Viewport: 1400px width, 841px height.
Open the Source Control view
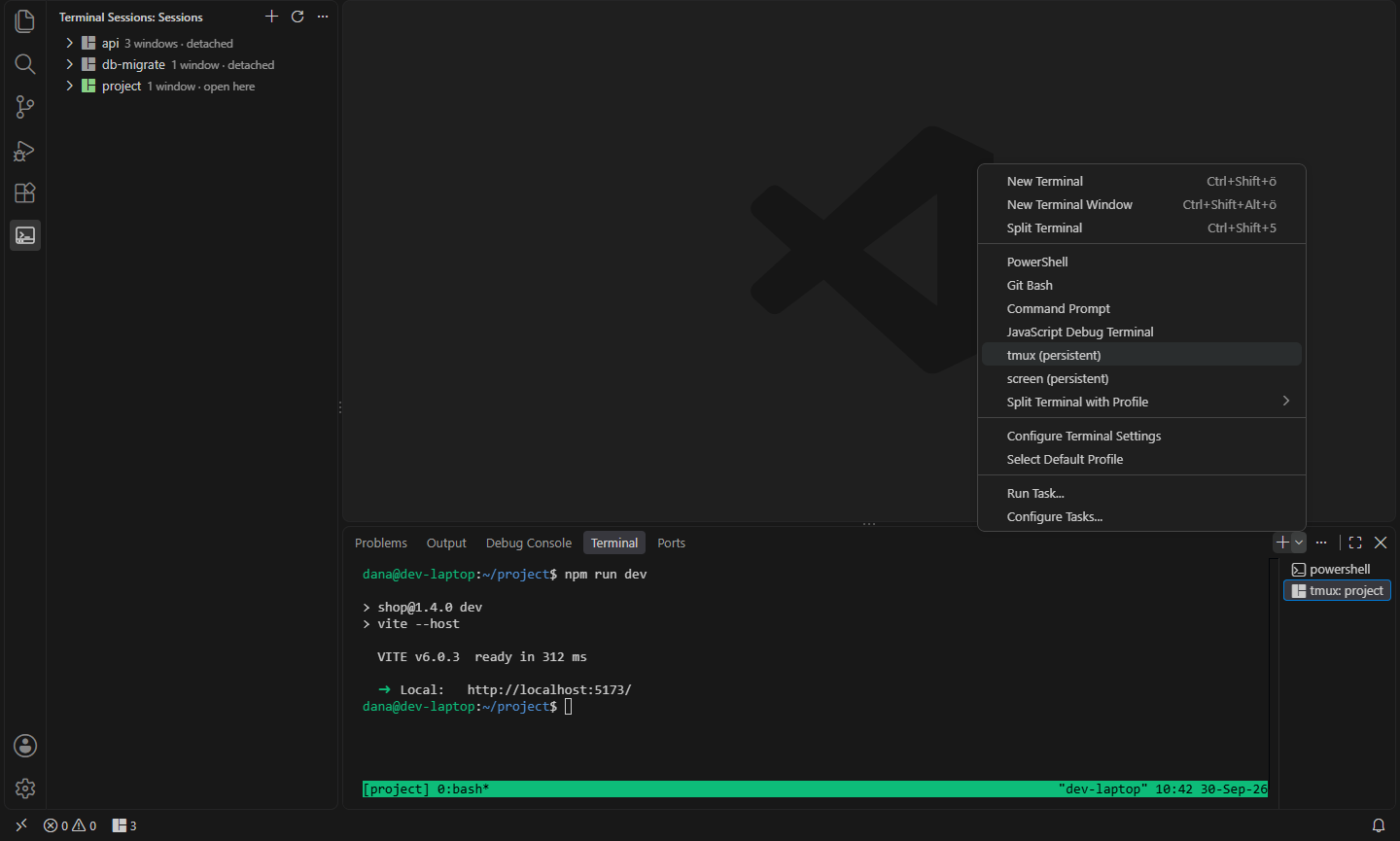(25, 107)
